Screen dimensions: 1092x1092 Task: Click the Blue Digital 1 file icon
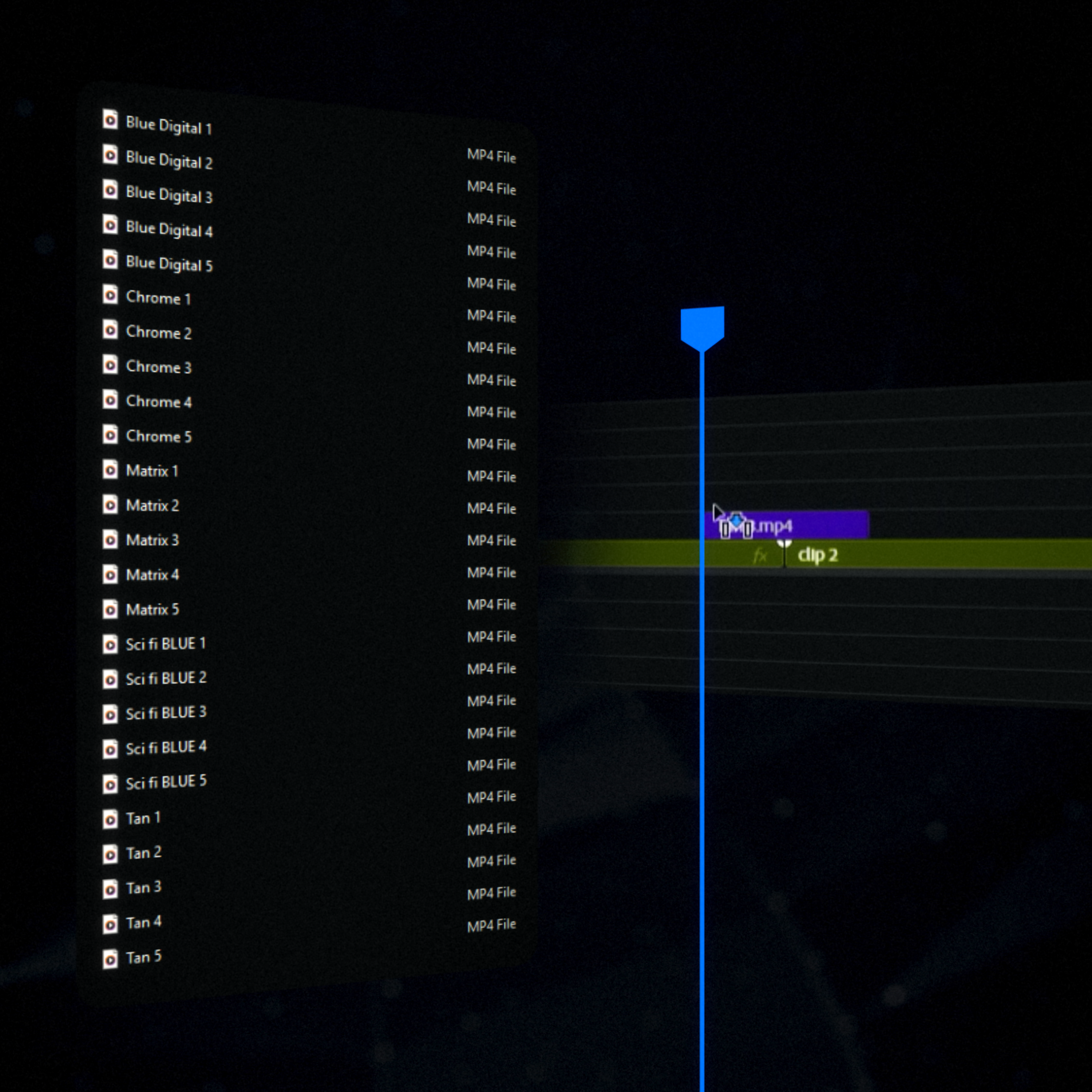click(110, 120)
